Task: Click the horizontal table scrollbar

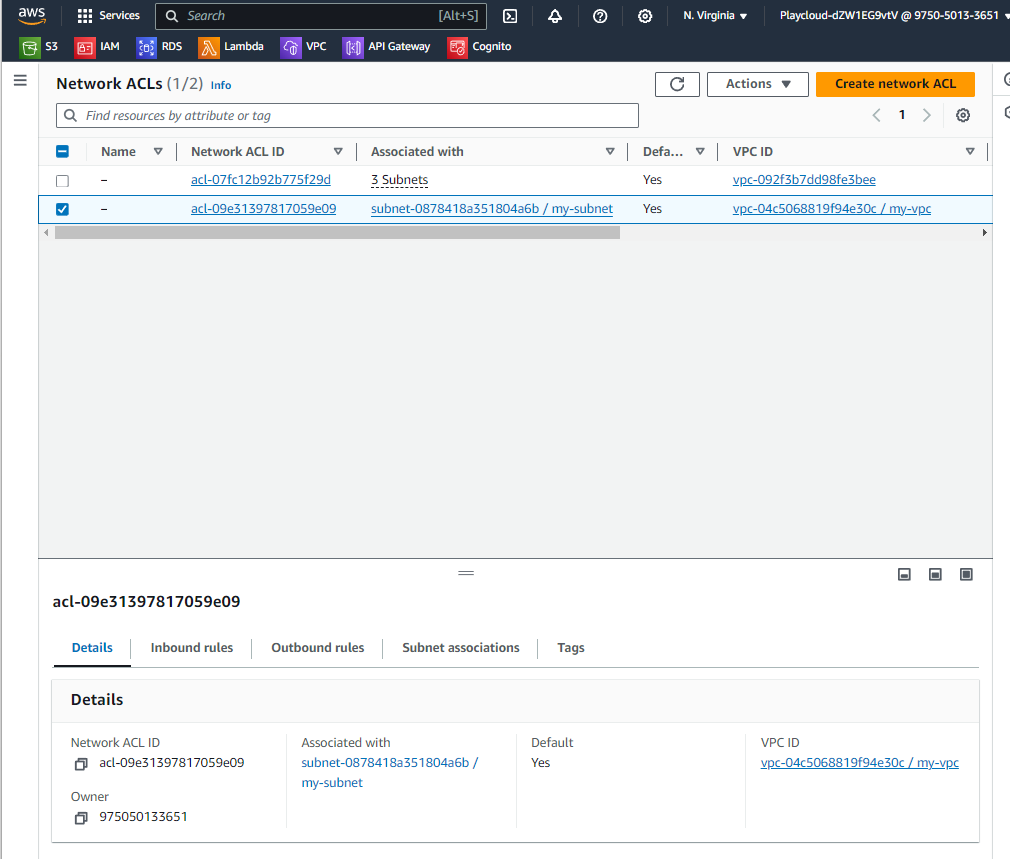Action: coord(338,232)
